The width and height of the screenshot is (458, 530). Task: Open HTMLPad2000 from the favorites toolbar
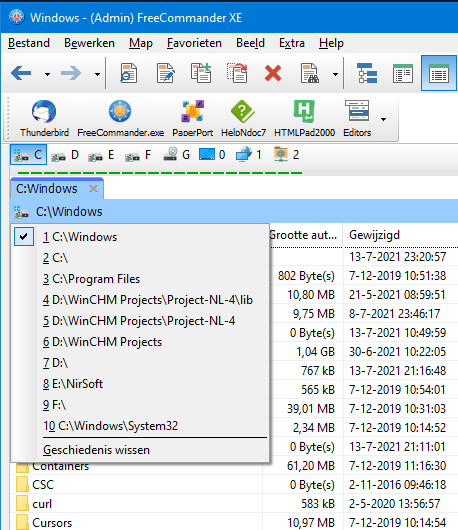point(304,118)
